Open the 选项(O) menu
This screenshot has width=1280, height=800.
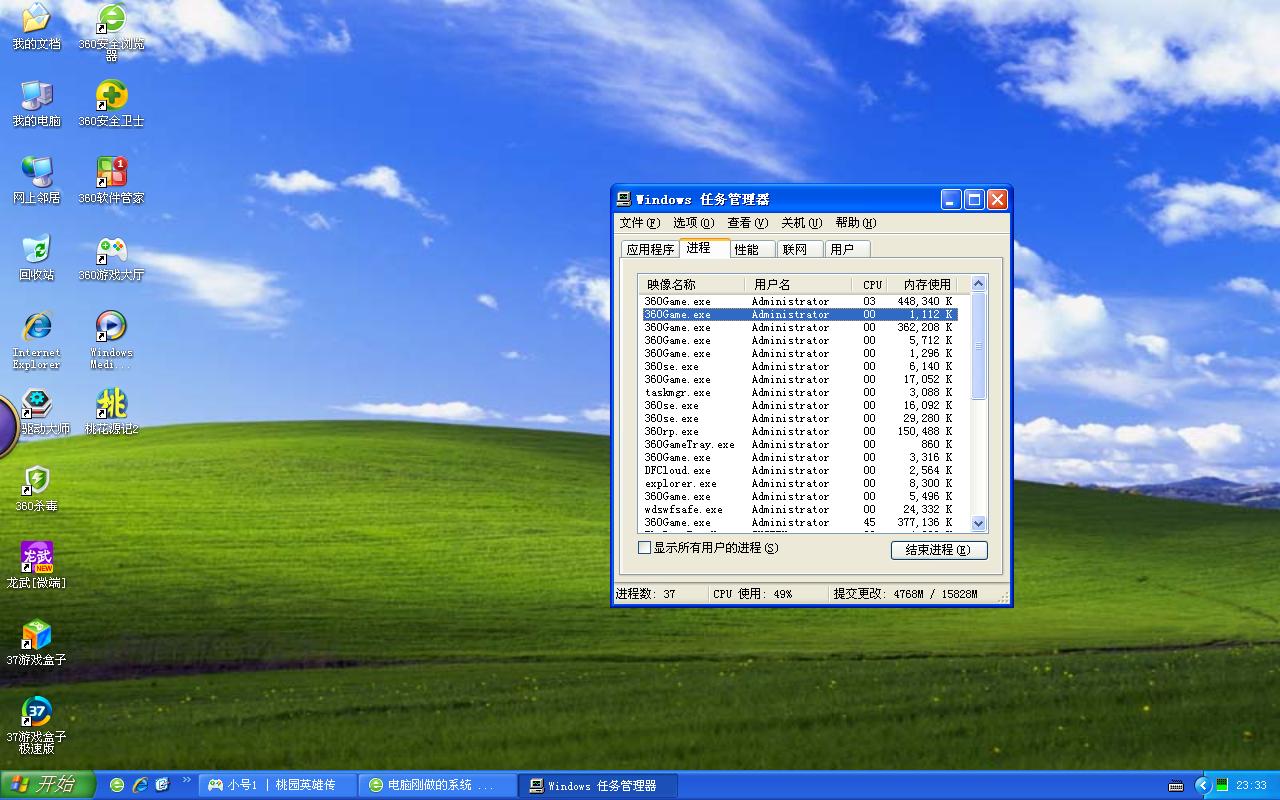693,223
